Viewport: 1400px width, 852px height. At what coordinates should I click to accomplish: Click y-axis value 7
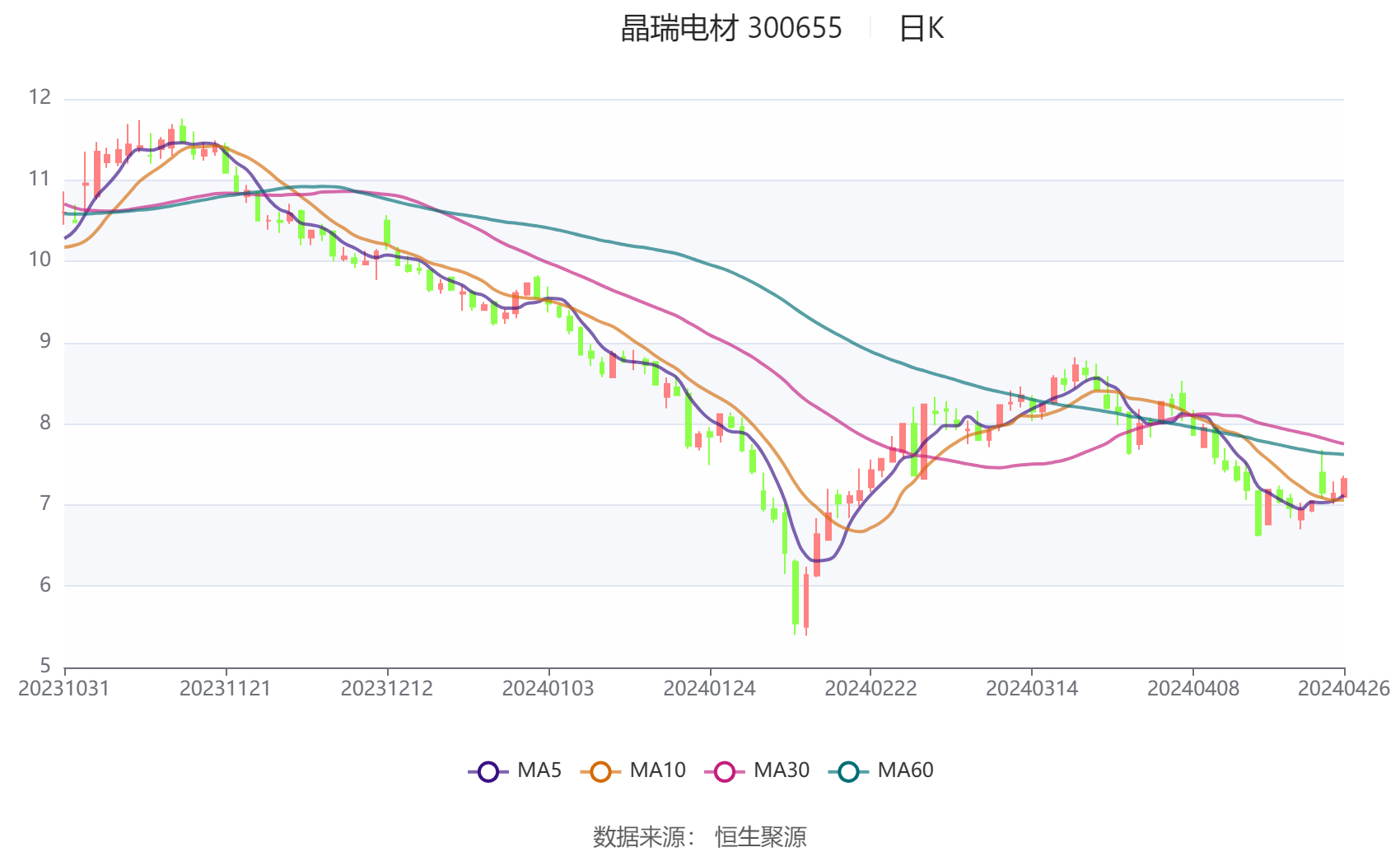click(x=45, y=503)
